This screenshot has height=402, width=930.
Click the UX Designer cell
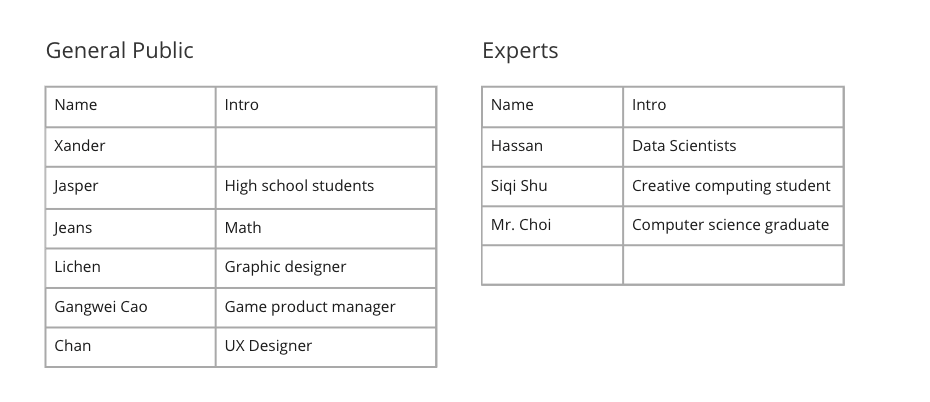[325, 346]
